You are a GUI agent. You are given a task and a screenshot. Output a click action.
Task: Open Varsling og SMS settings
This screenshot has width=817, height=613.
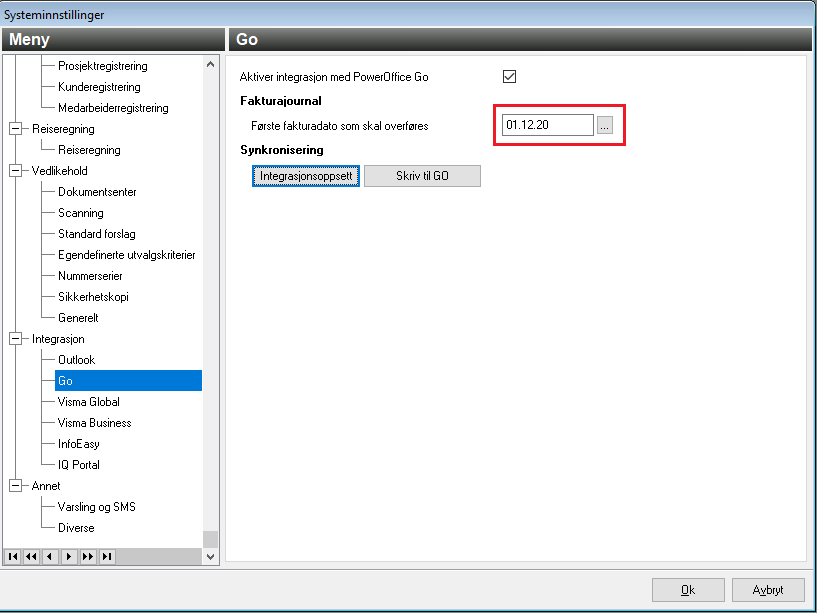96,507
